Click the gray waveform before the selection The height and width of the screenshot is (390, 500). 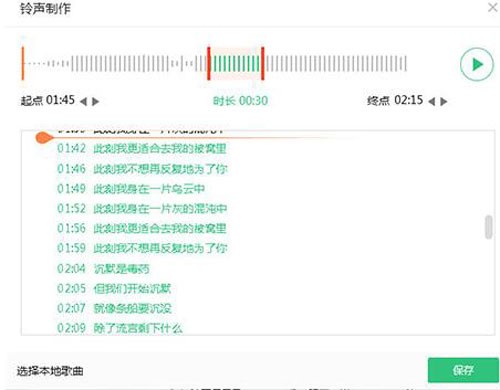pos(116,63)
